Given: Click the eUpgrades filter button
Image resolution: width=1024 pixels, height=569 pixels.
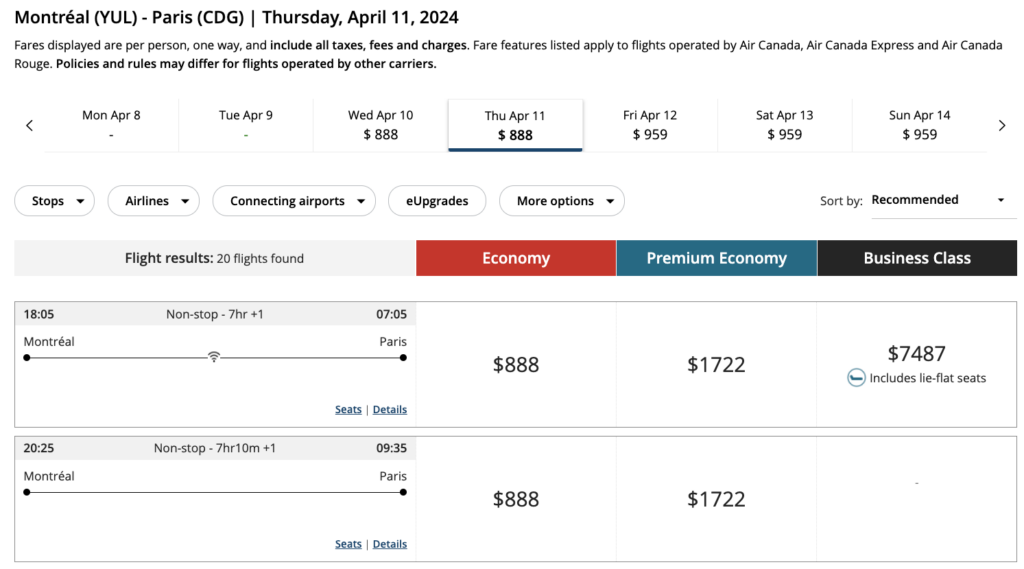Looking at the screenshot, I should [x=437, y=201].
